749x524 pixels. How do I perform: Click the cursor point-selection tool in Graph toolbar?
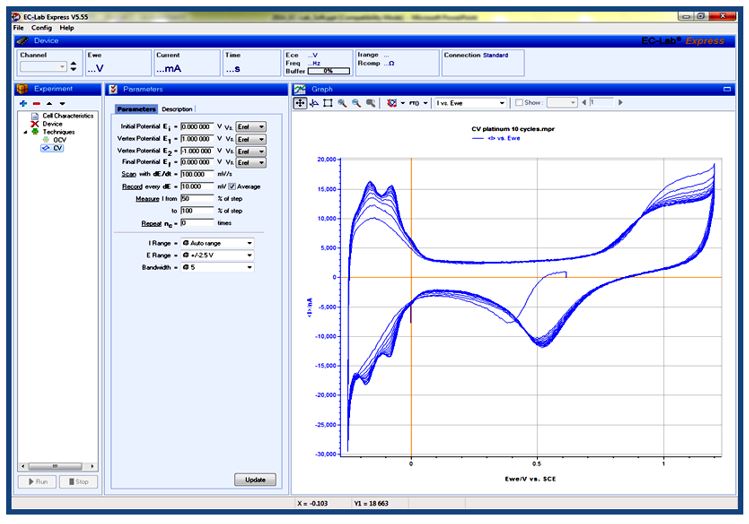point(314,103)
